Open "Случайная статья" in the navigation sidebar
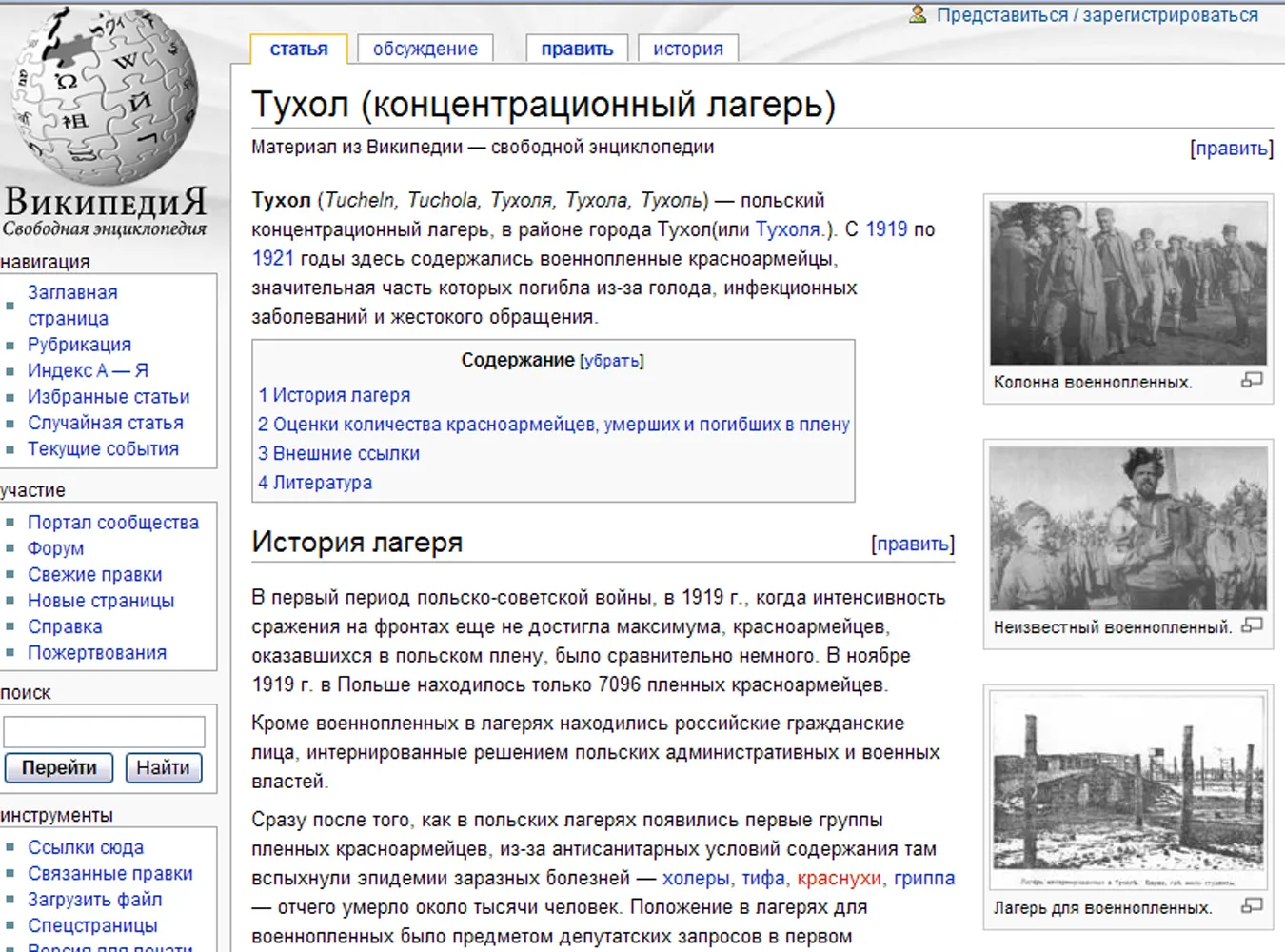The width and height of the screenshot is (1285, 952). click(x=107, y=423)
